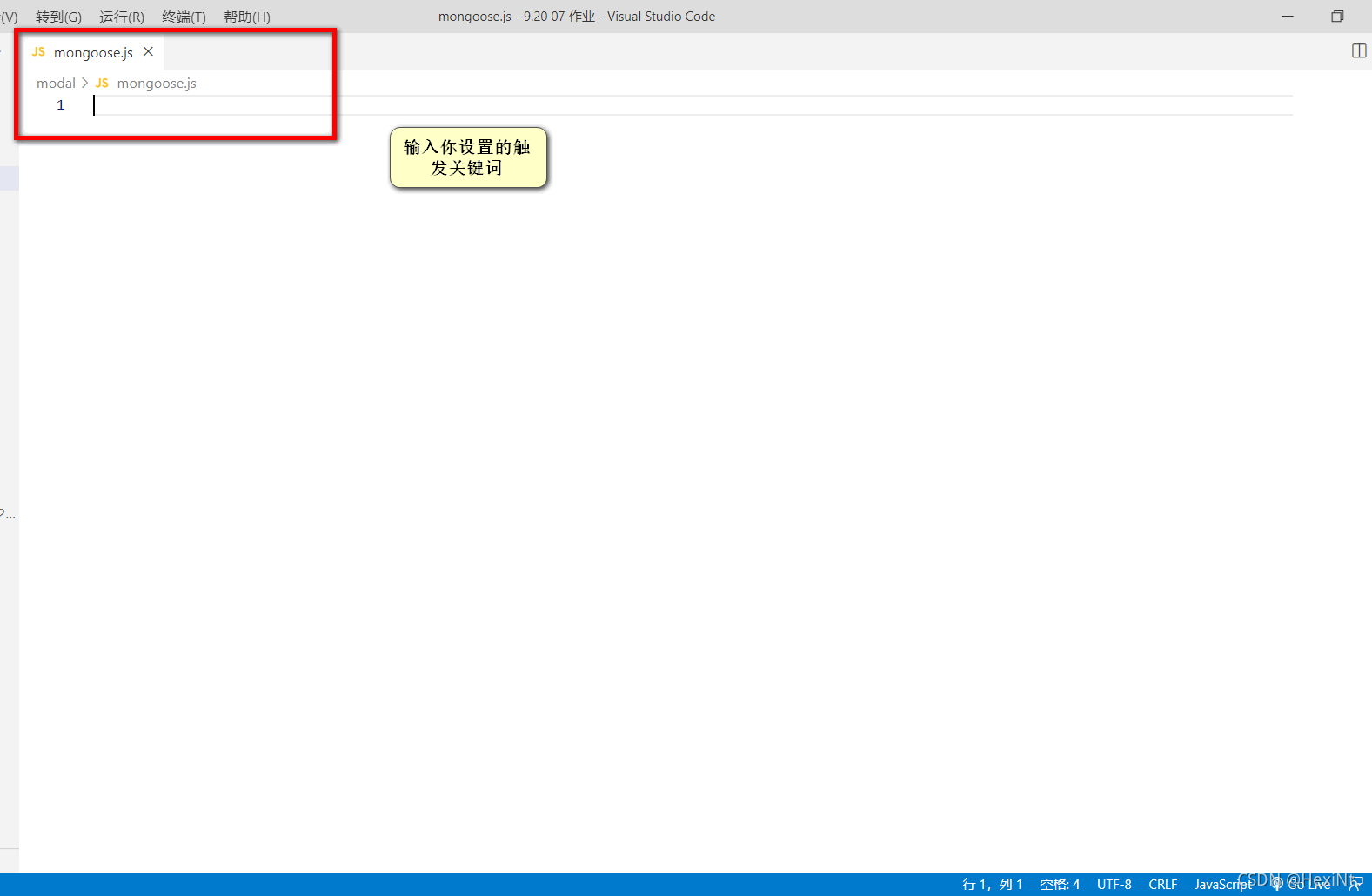This screenshot has width=1372, height=896.
Task: Click line 1 in the editor
Action: click(x=692, y=105)
